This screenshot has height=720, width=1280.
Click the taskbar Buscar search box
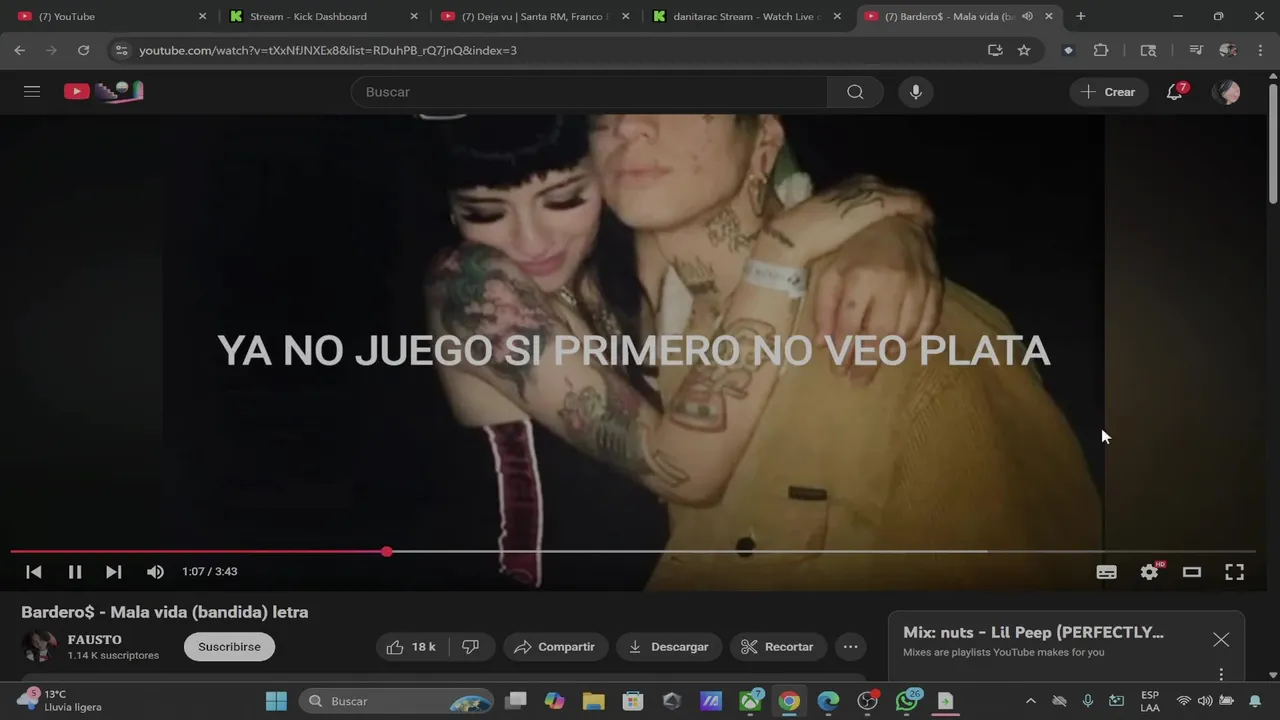pyautogui.click(x=396, y=701)
